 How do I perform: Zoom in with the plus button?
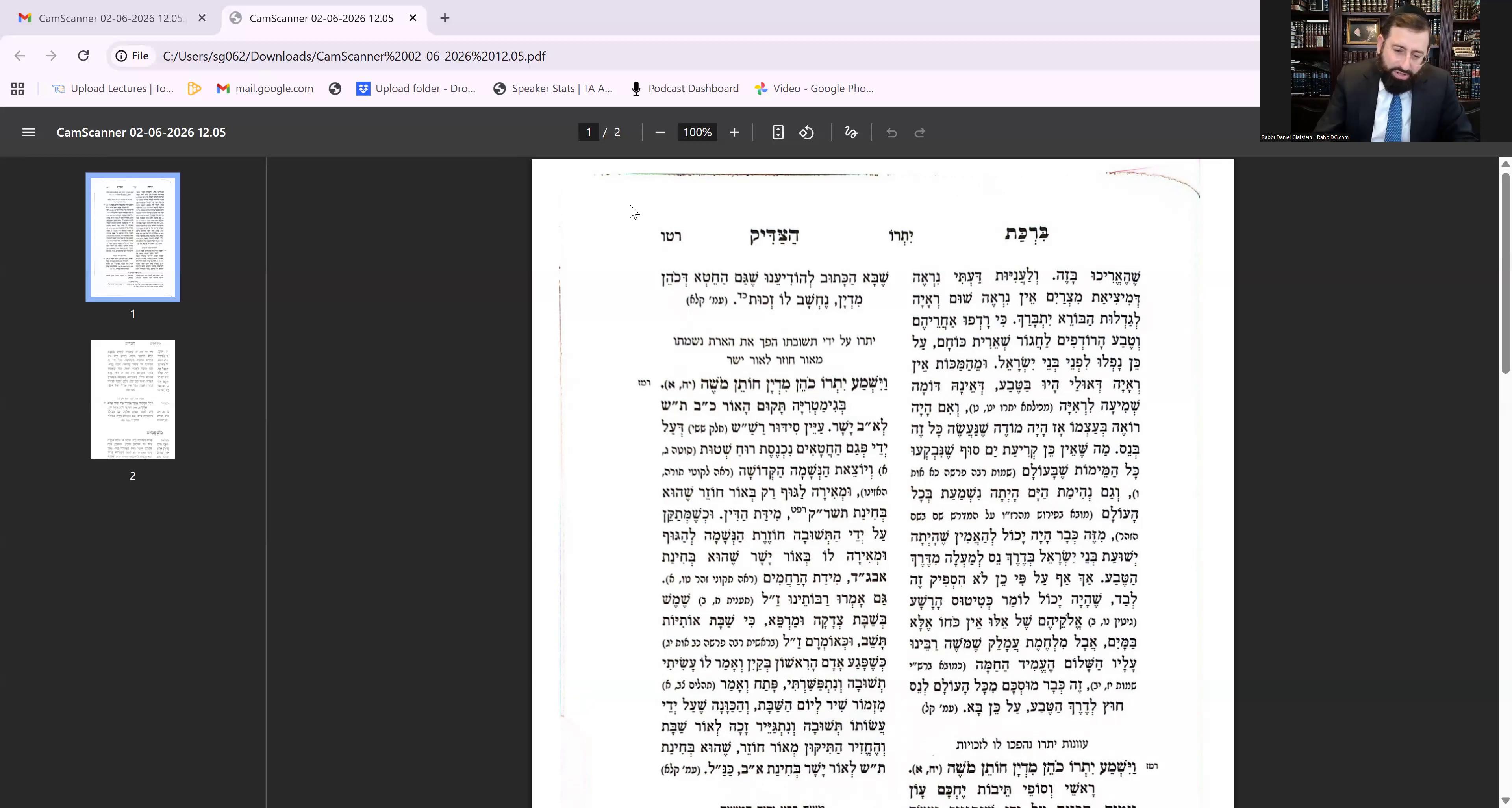click(734, 133)
